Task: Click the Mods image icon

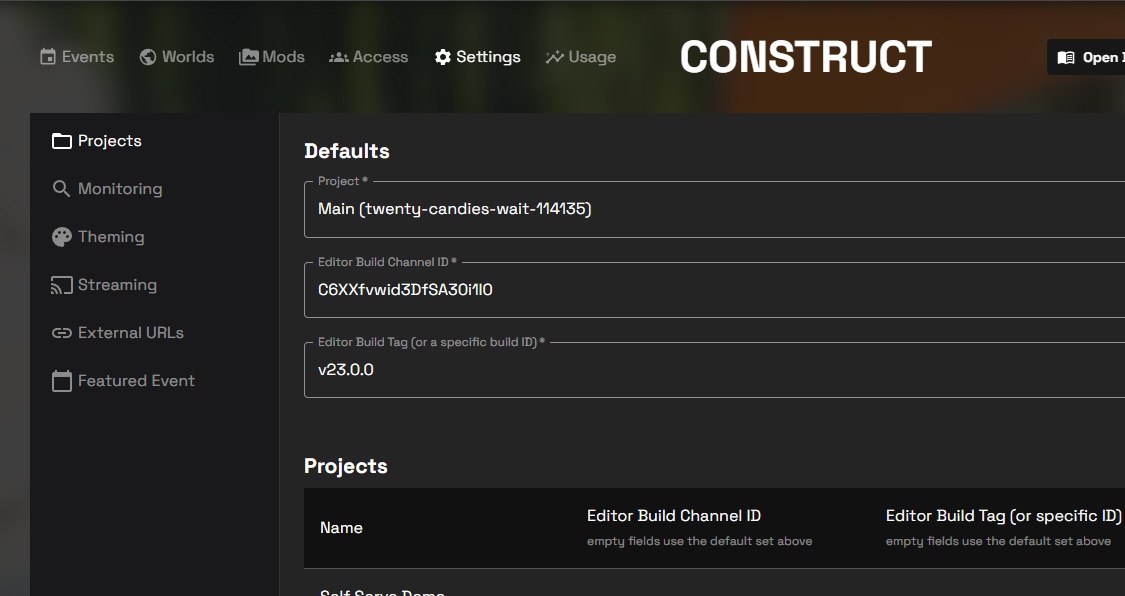Action: point(249,57)
